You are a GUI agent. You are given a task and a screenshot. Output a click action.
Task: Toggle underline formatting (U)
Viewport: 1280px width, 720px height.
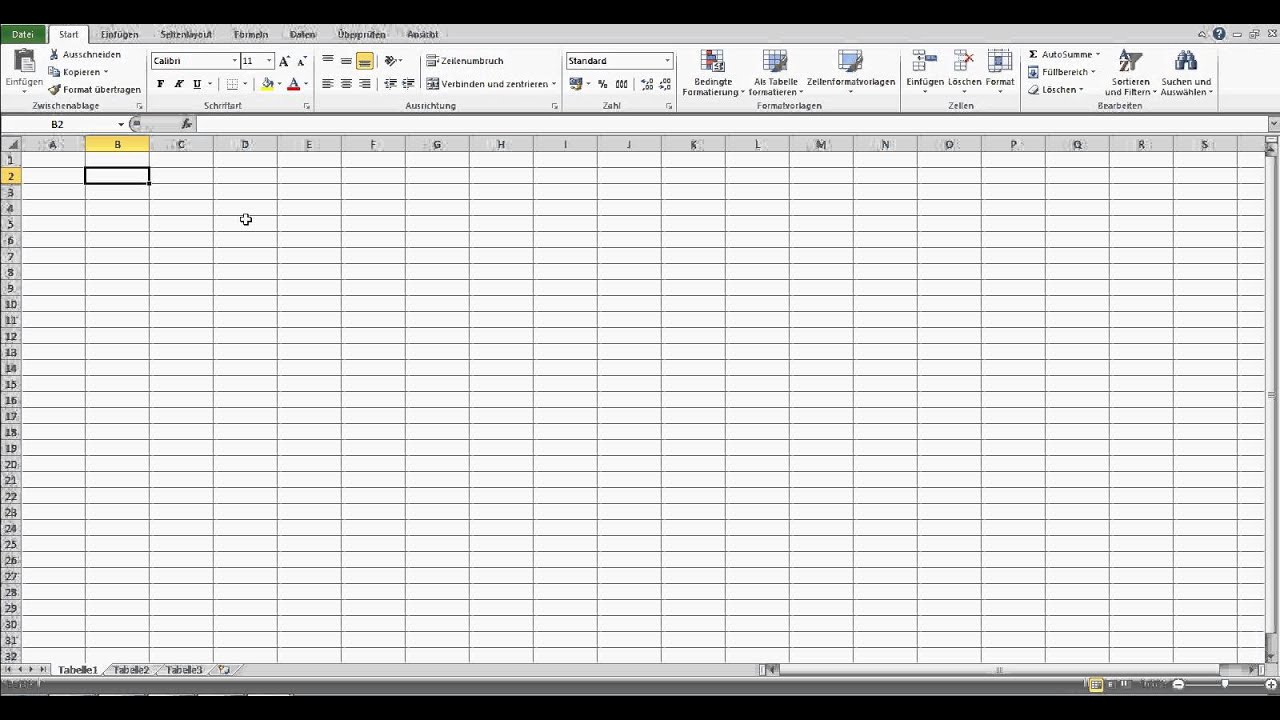pos(196,84)
